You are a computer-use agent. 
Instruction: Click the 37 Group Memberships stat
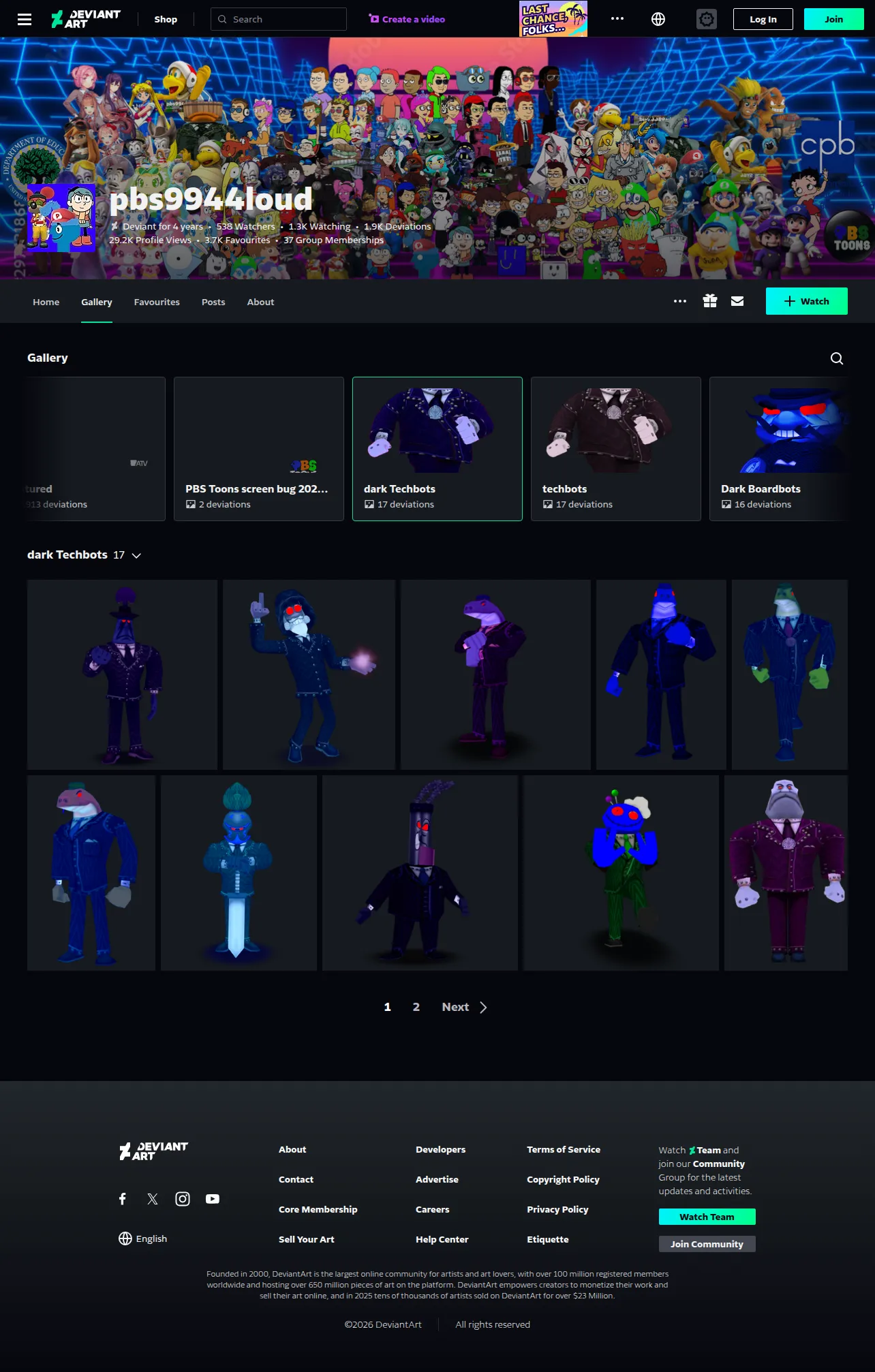click(334, 240)
